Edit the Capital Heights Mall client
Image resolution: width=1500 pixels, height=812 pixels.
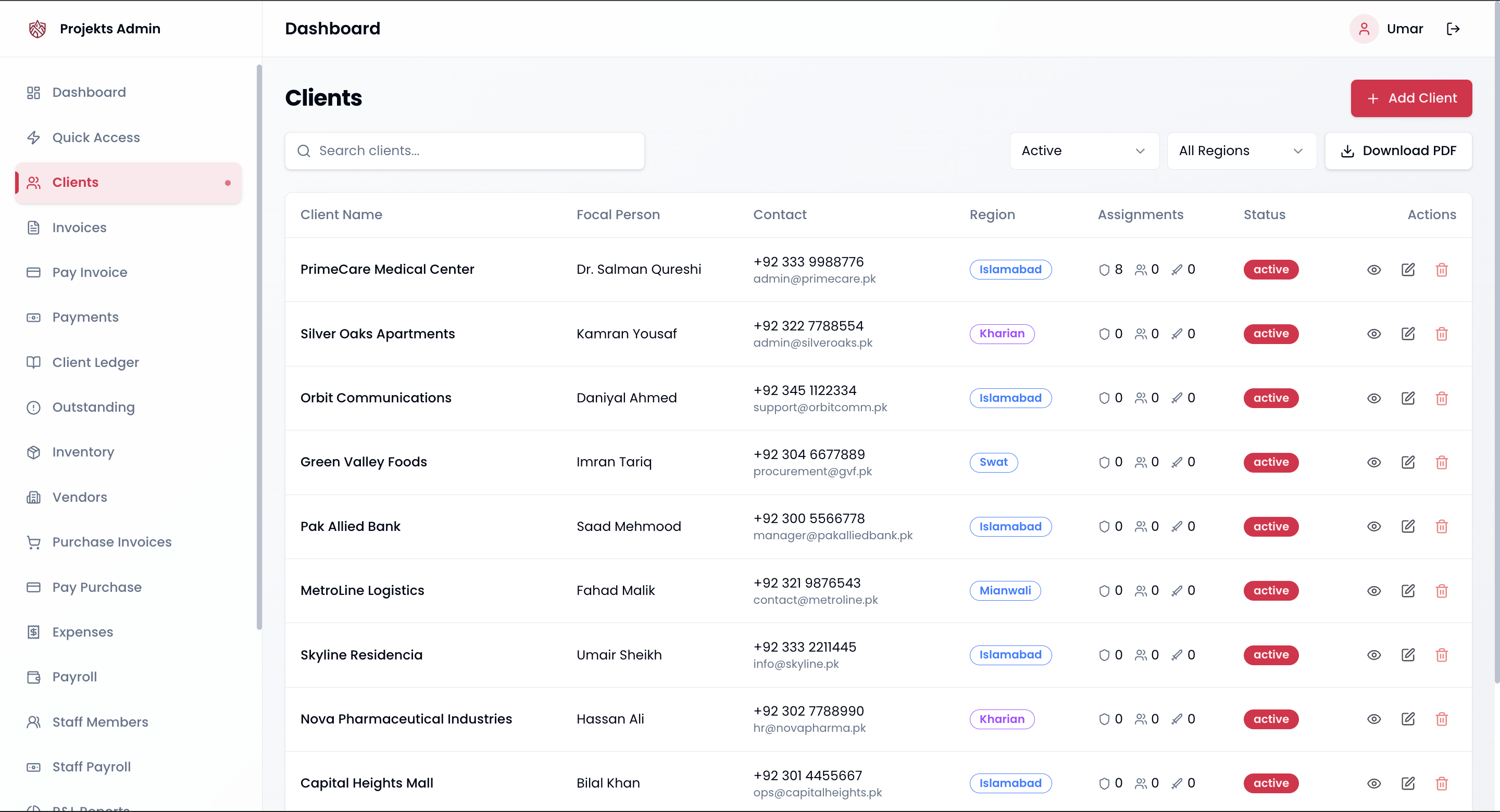pyautogui.click(x=1408, y=783)
